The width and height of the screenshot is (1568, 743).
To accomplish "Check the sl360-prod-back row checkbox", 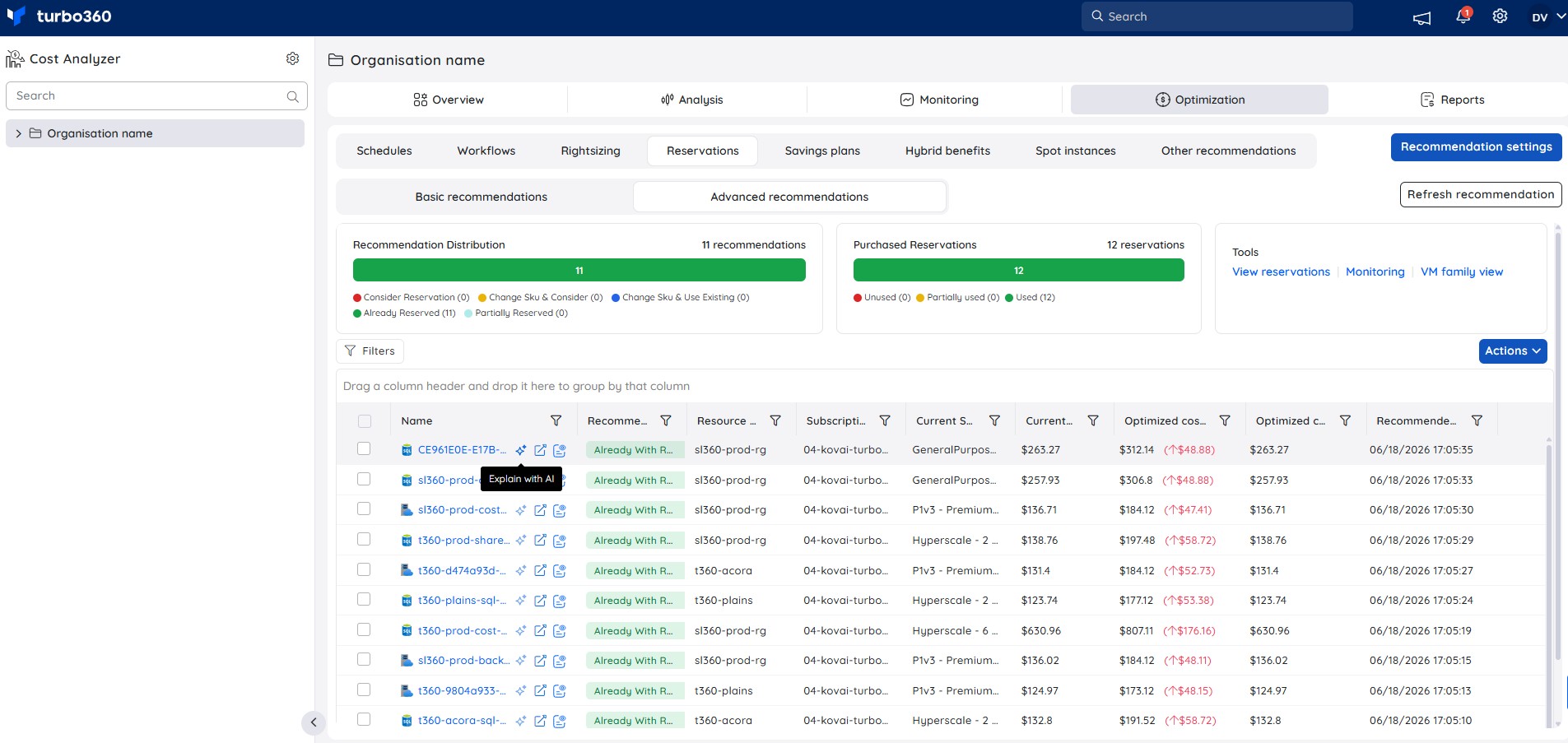I will [x=364, y=659].
